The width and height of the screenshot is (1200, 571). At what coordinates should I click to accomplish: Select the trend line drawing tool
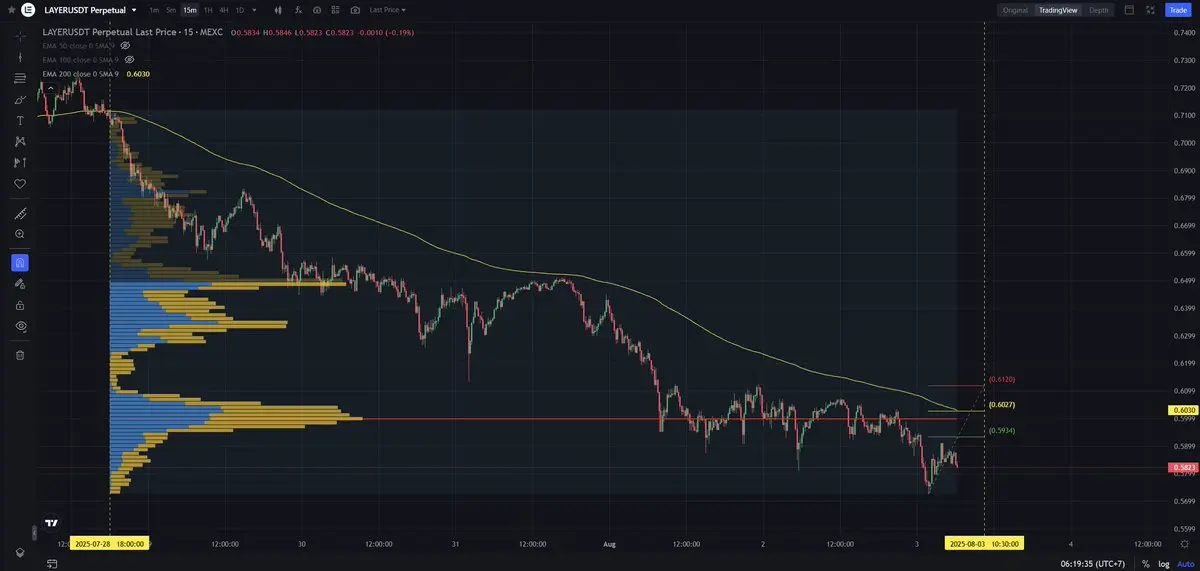(x=20, y=58)
